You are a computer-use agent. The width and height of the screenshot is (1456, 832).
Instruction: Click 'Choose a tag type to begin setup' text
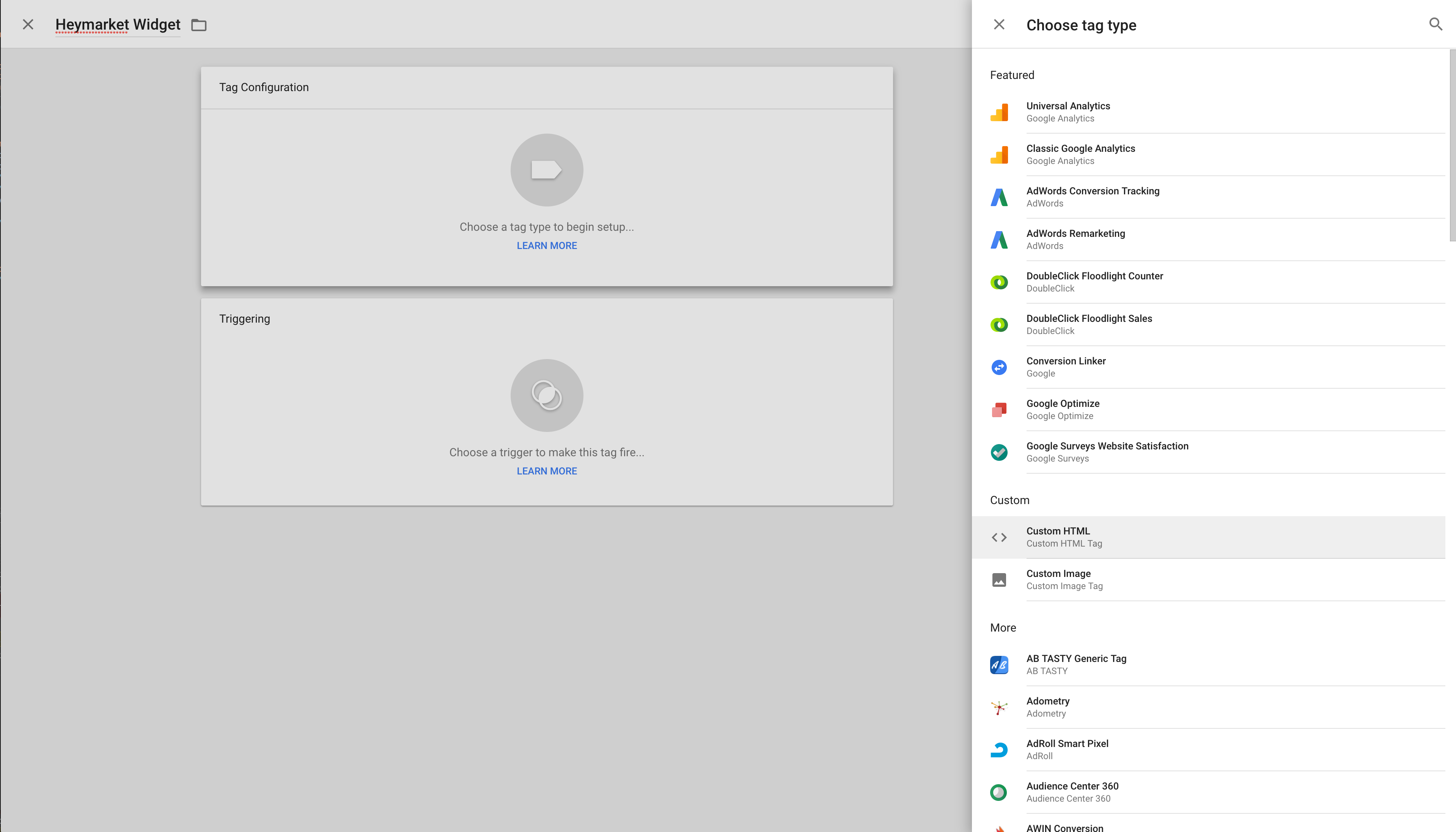546,227
